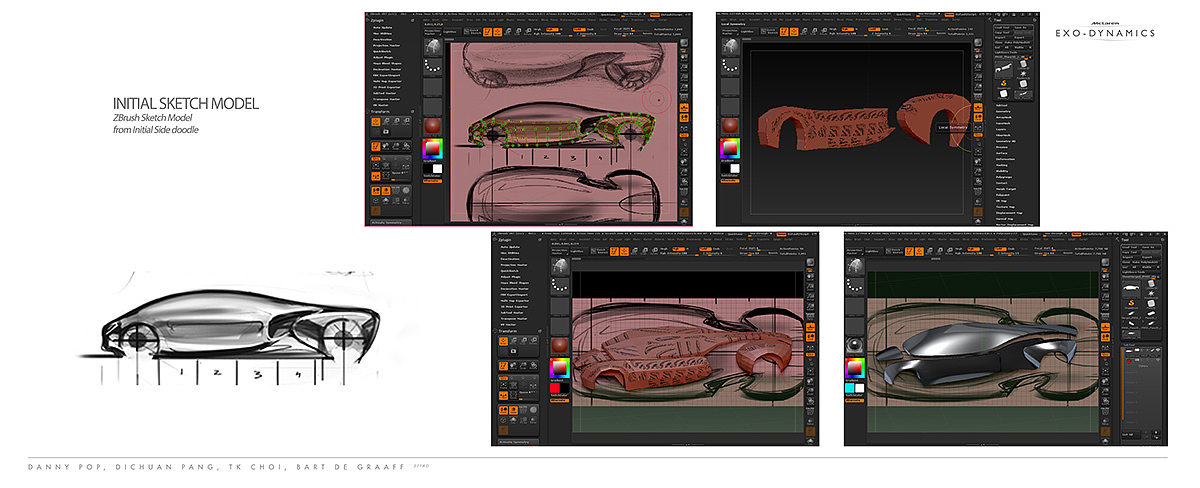Select brush thumbnail in silver car screenshot

[855, 267]
